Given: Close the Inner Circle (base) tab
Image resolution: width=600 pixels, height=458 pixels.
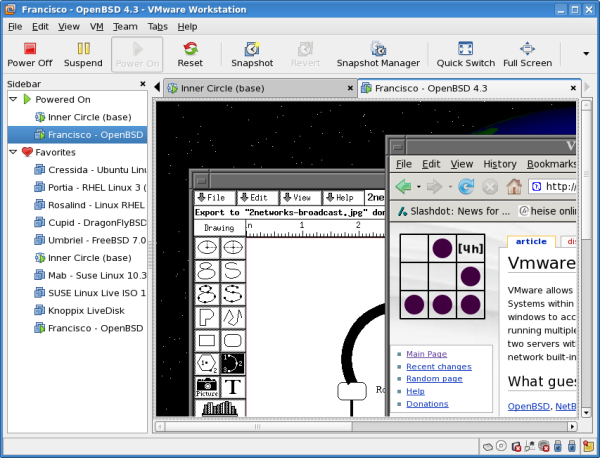Looking at the screenshot, I should click(x=350, y=88).
